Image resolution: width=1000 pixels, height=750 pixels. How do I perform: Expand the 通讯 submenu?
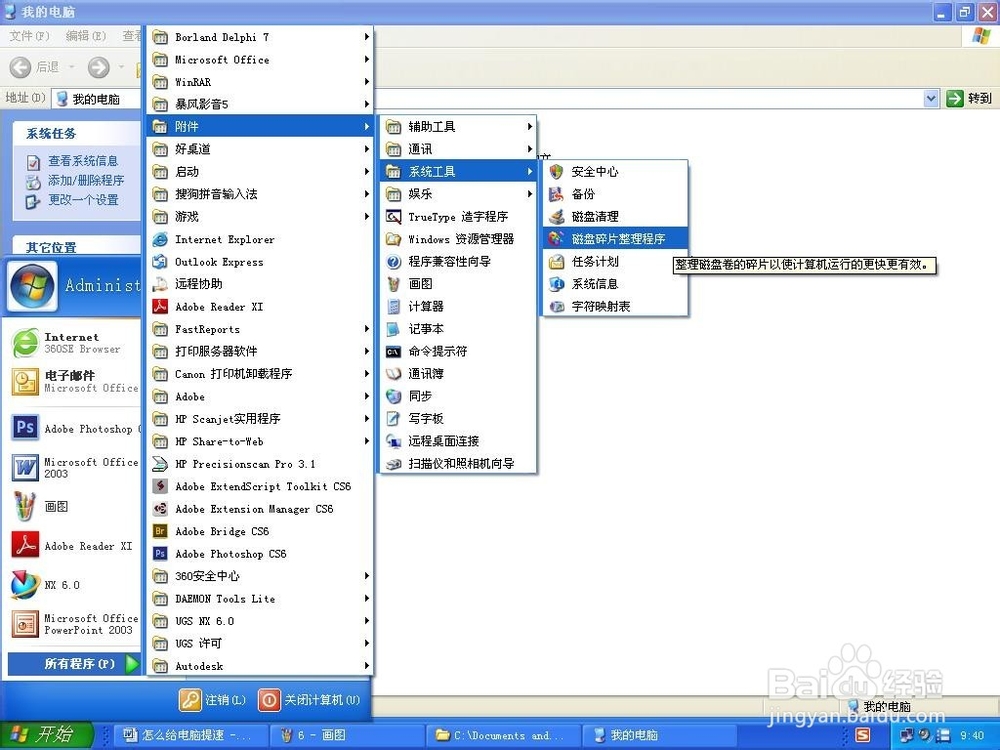click(458, 149)
